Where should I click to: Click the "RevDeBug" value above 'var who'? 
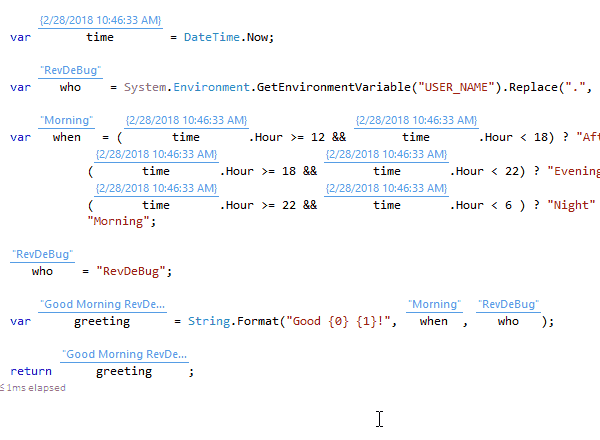pos(70,70)
